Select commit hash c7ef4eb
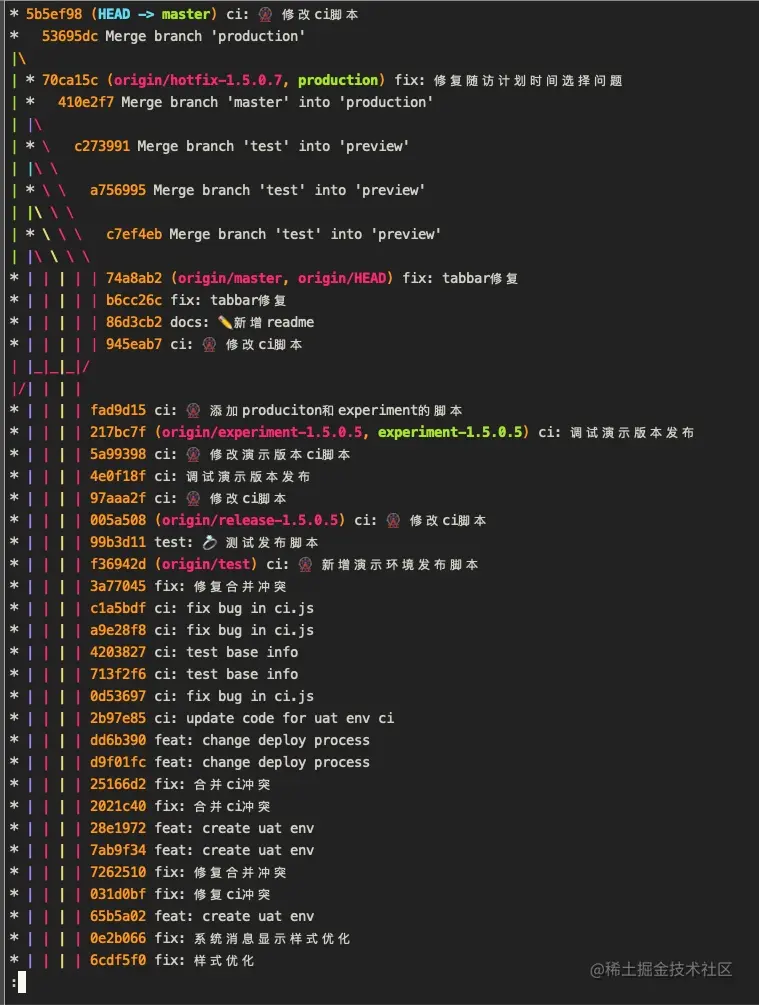This screenshot has width=759, height=1005. coord(134,235)
